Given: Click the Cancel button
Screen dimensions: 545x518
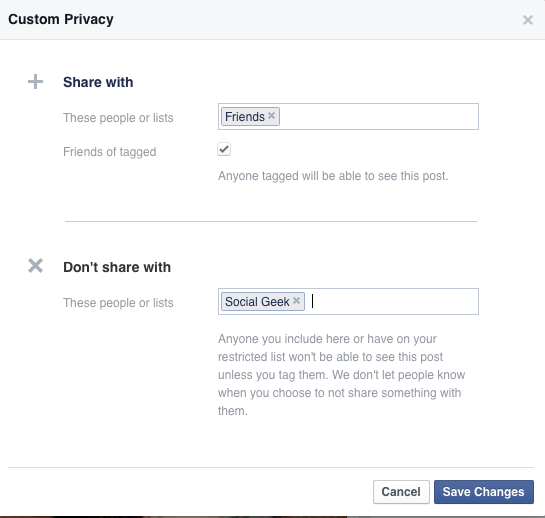Looking at the screenshot, I should pos(401,492).
